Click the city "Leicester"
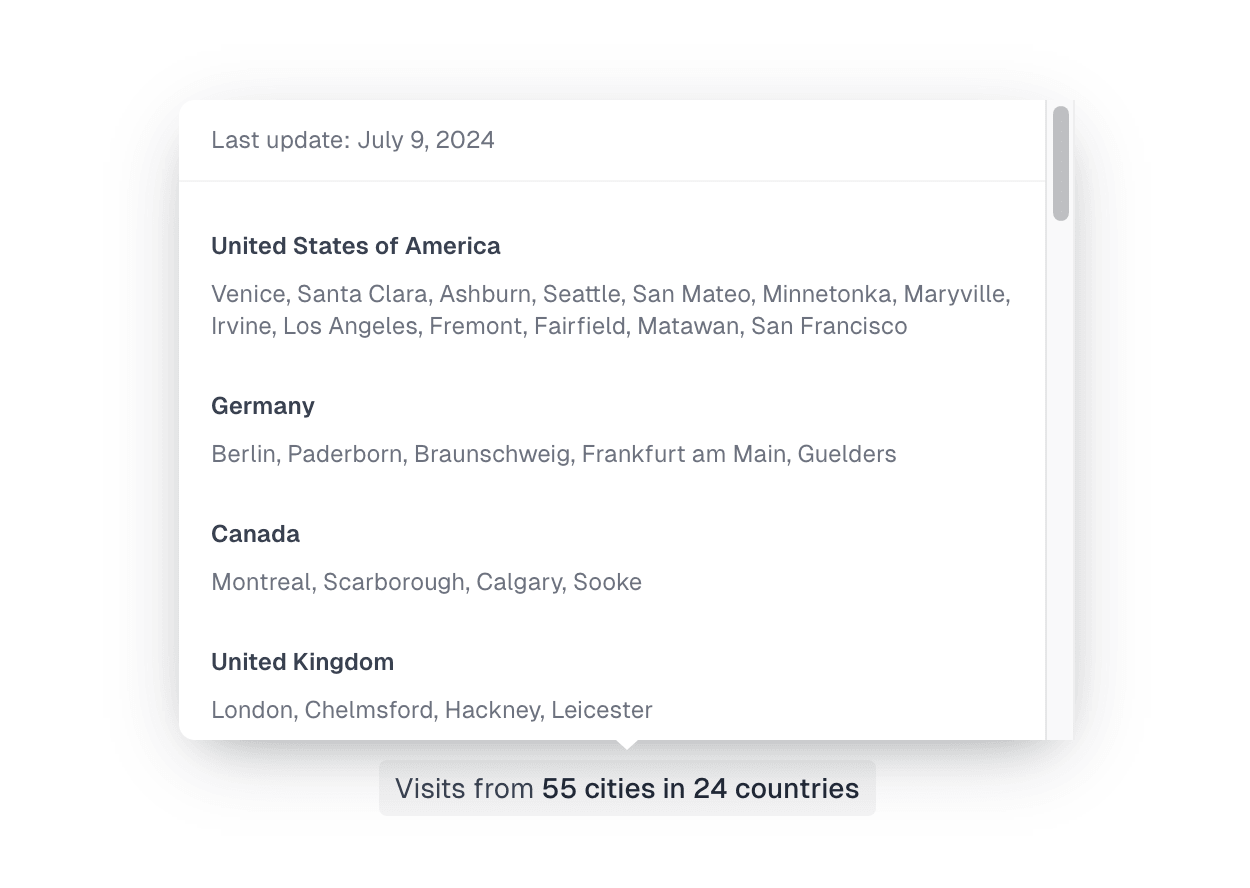This screenshot has height=888, width=1250. point(602,710)
